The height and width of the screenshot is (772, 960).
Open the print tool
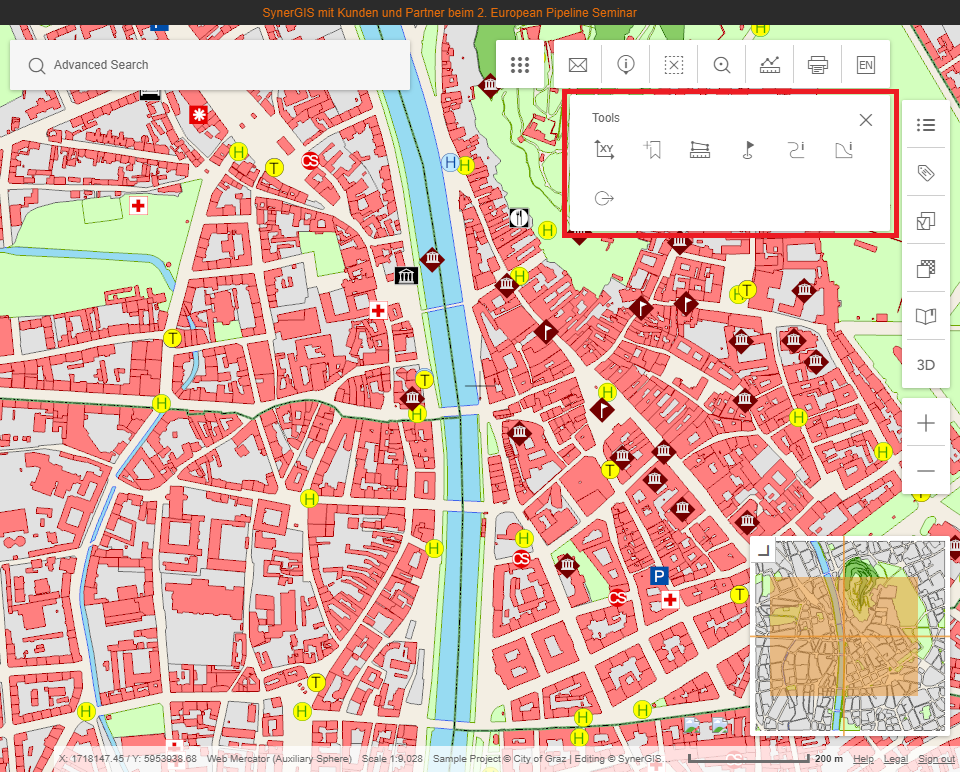pos(818,65)
